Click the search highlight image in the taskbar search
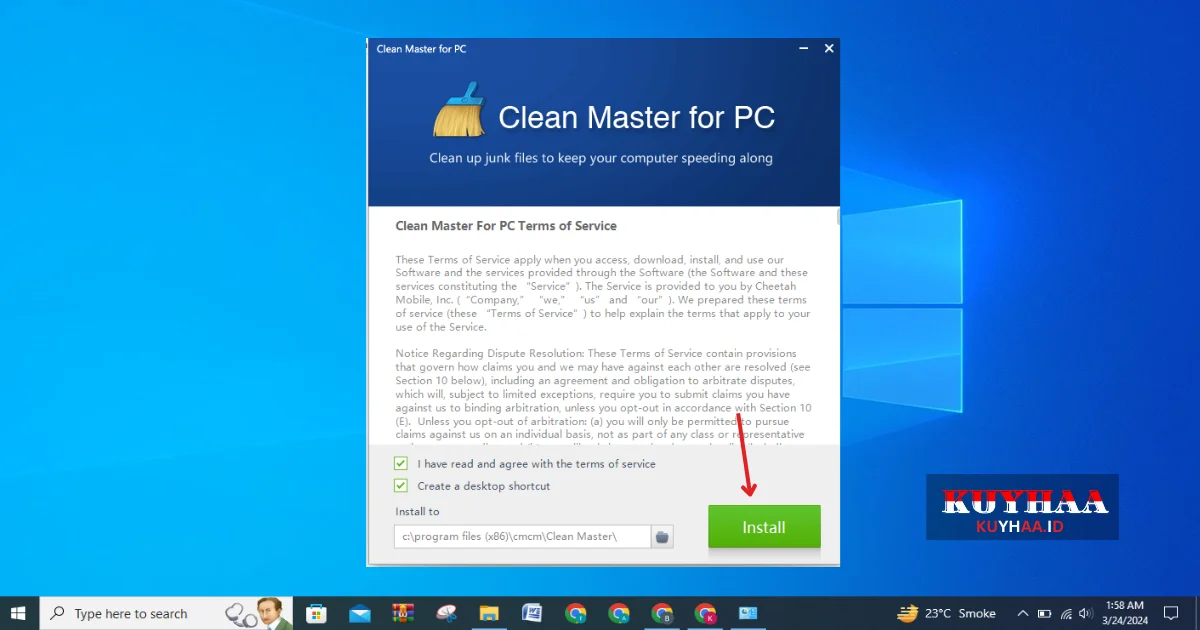Viewport: 1200px width, 630px height. coord(258,613)
